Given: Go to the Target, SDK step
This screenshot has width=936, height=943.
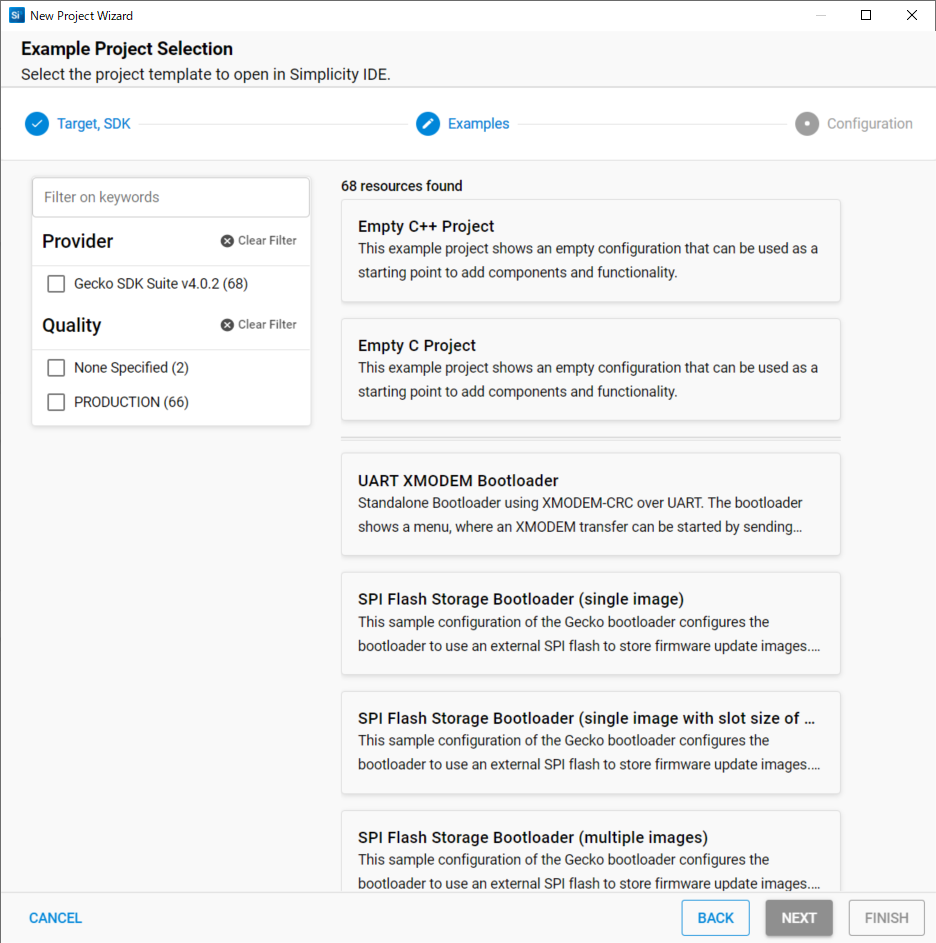Looking at the screenshot, I should [x=94, y=124].
